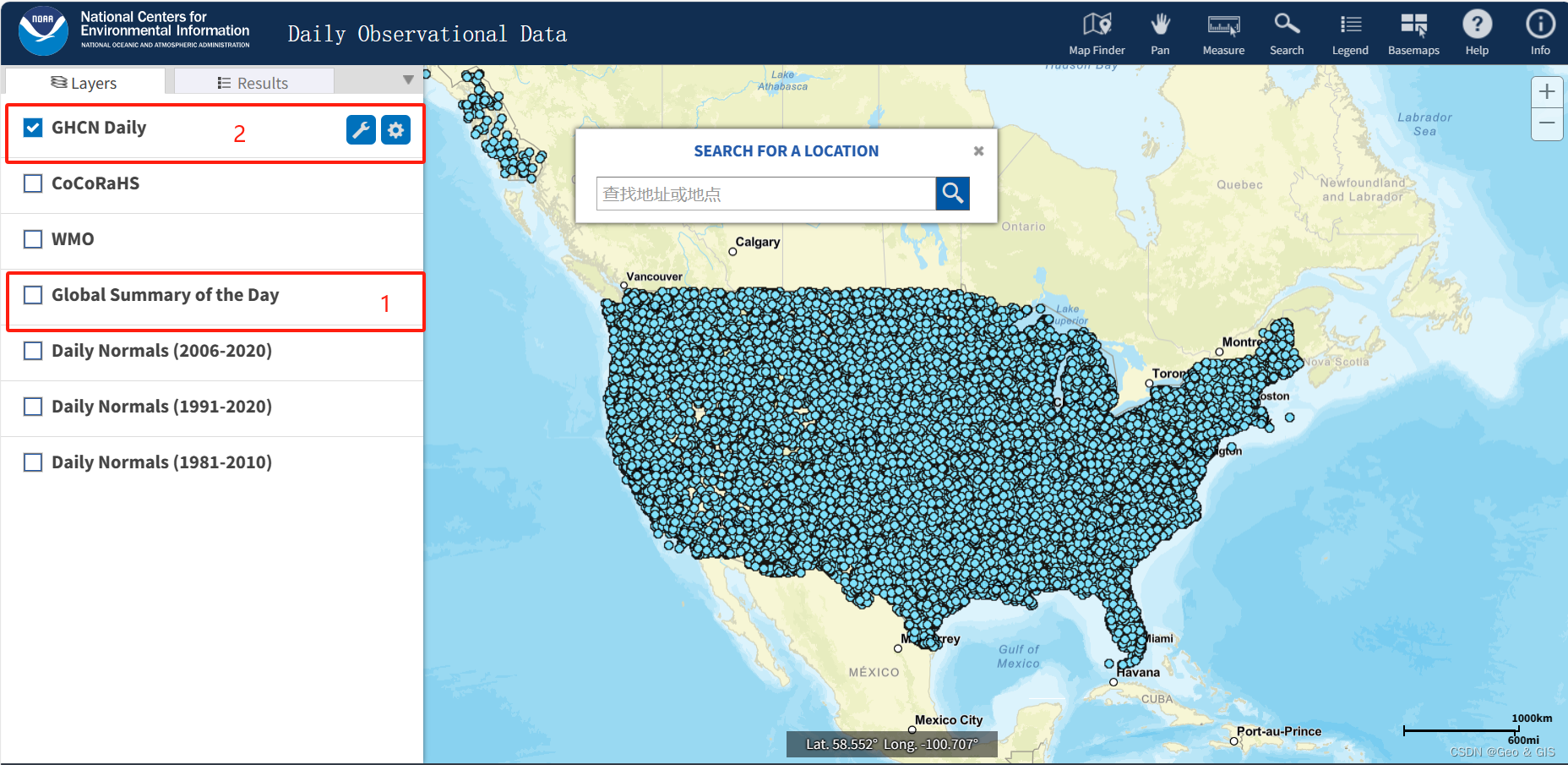Click the location search input field
Viewport: 1568px width, 765px height.
(x=766, y=194)
